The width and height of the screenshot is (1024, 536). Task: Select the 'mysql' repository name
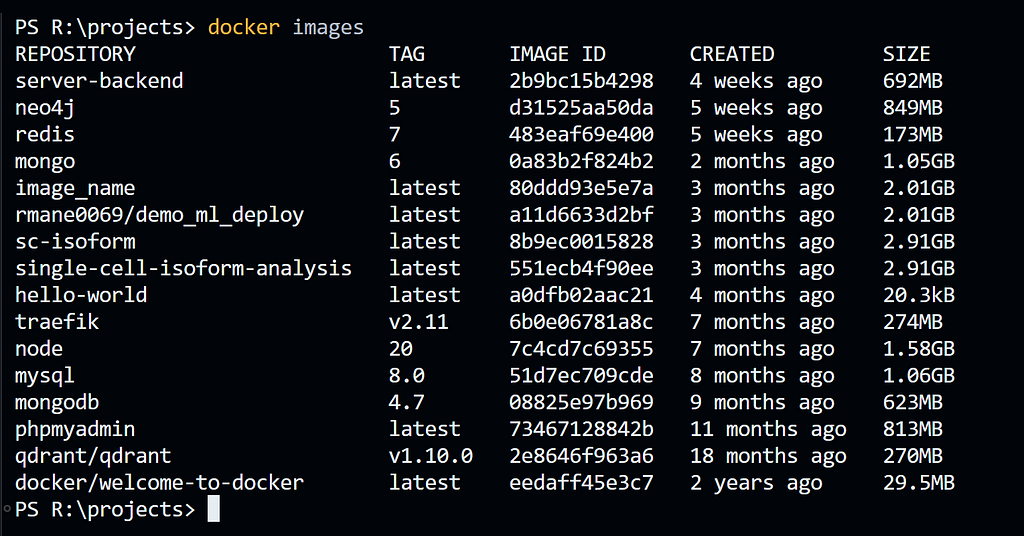[45, 376]
